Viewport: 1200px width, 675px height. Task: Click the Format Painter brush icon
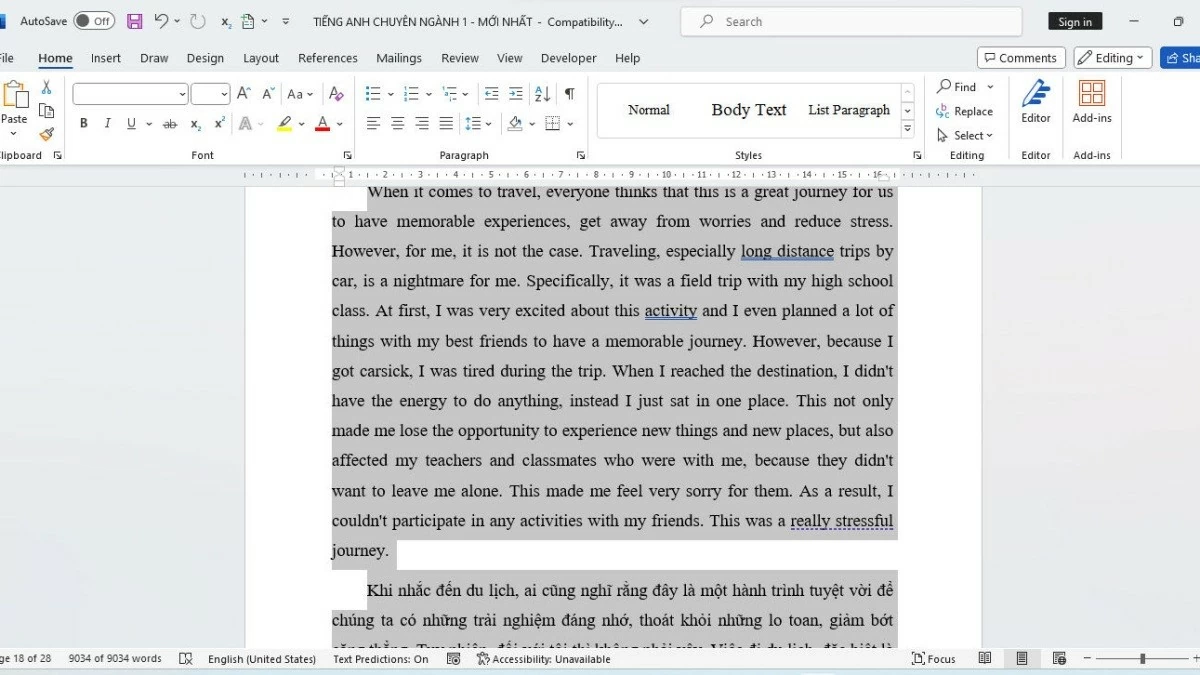click(x=46, y=134)
